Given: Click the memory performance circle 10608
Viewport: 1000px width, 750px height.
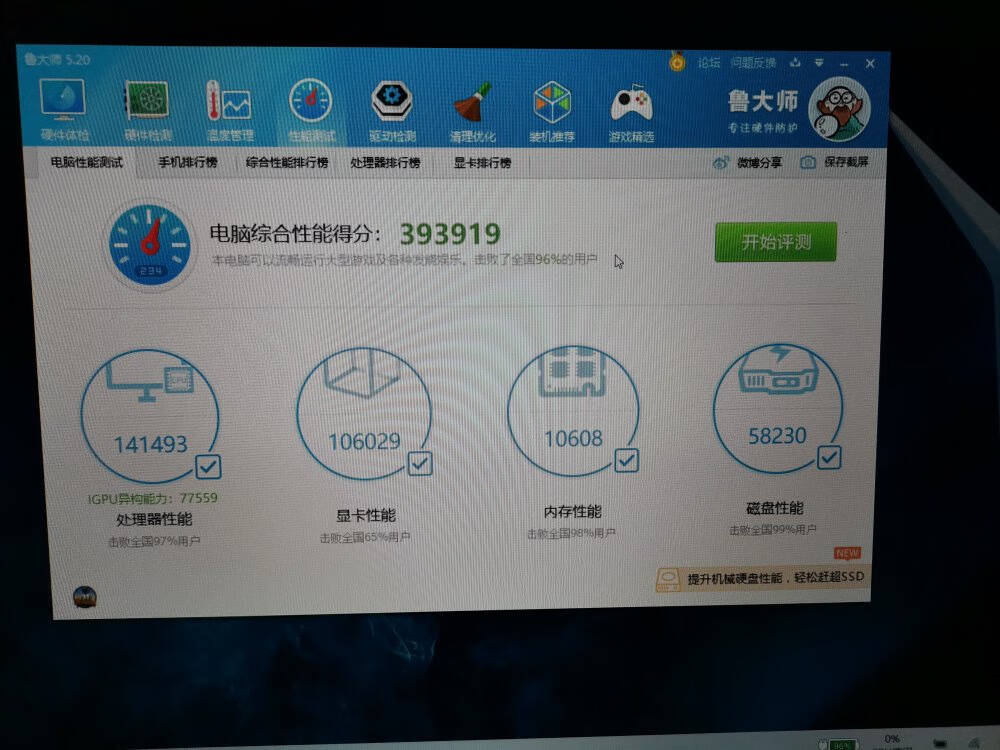Looking at the screenshot, I should [573, 411].
